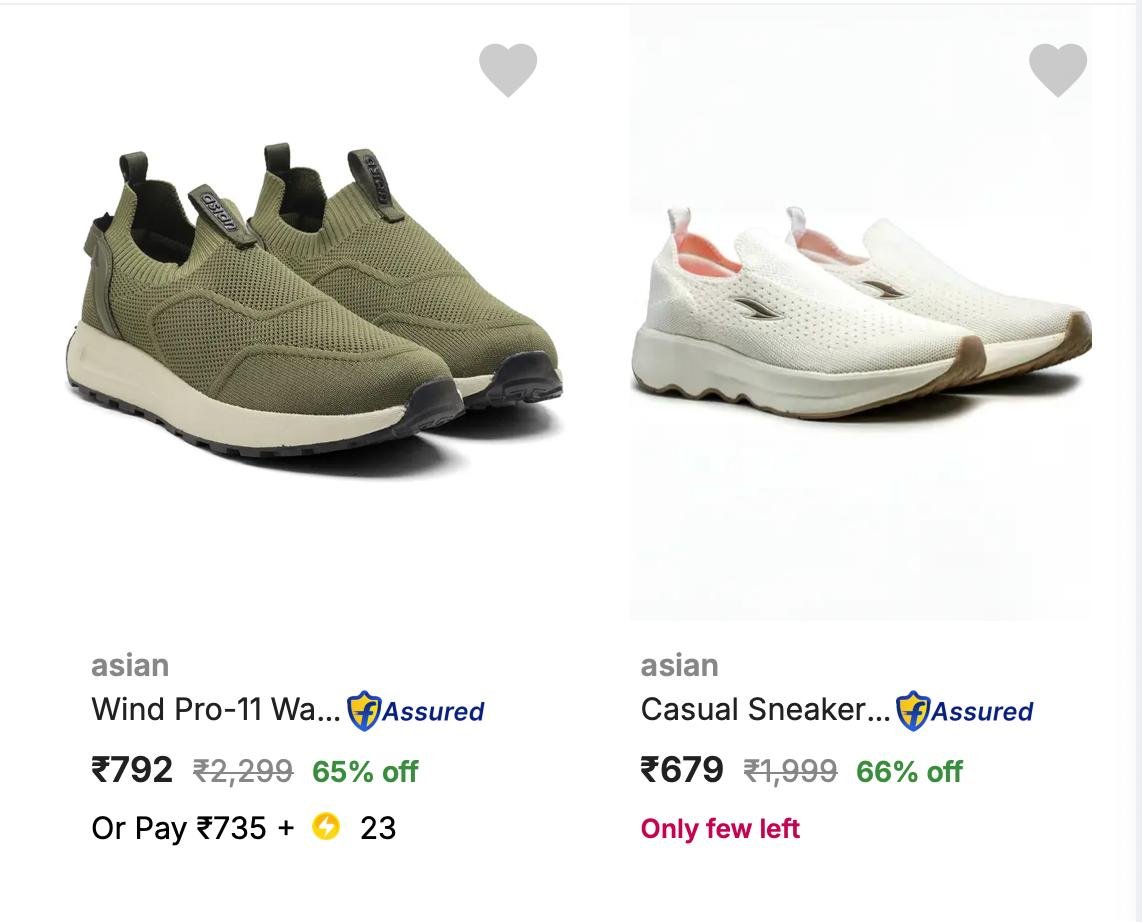Click the Or Pay ₹735 offer text

click(180, 828)
